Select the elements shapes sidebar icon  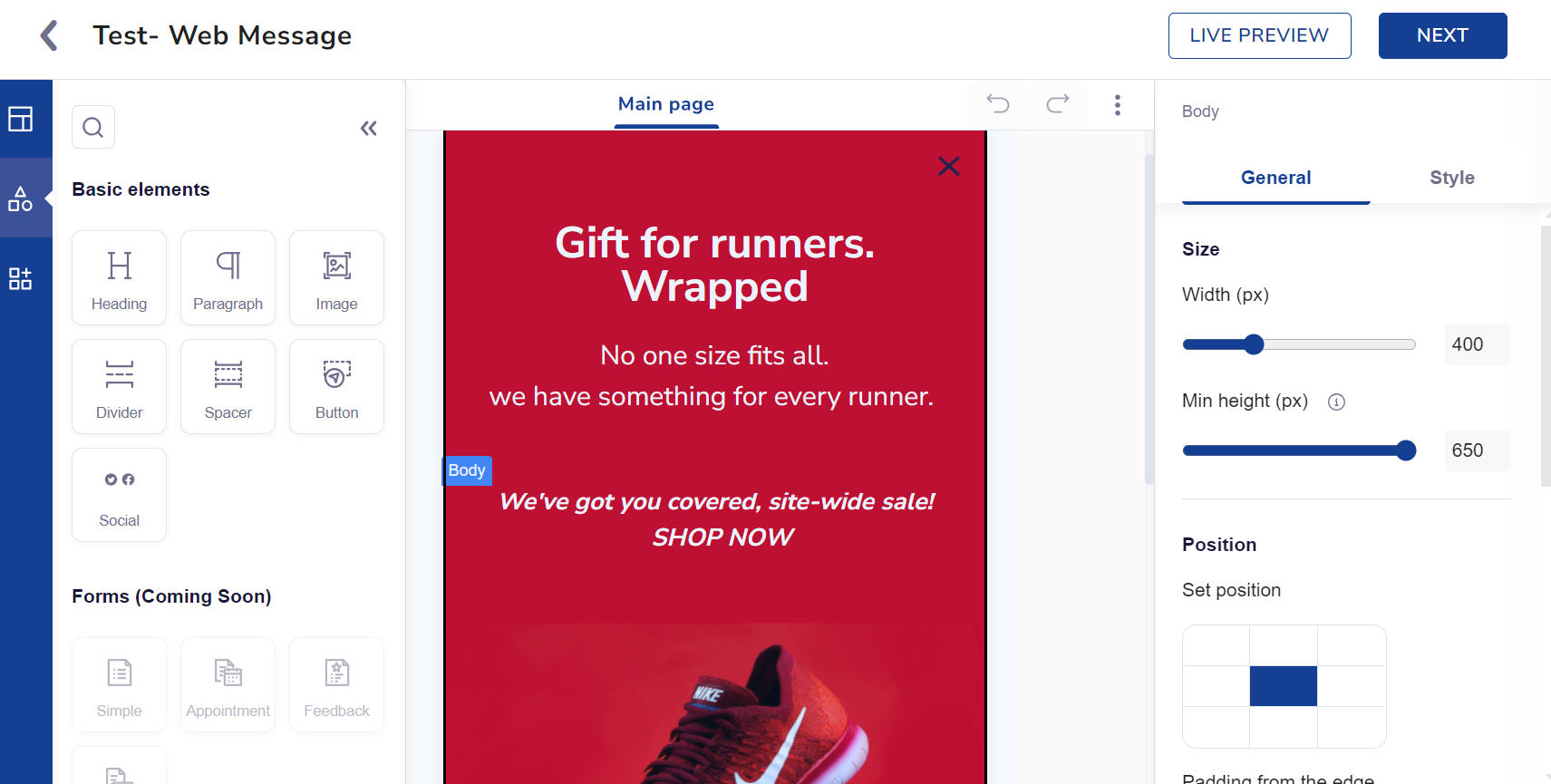[x=21, y=198]
